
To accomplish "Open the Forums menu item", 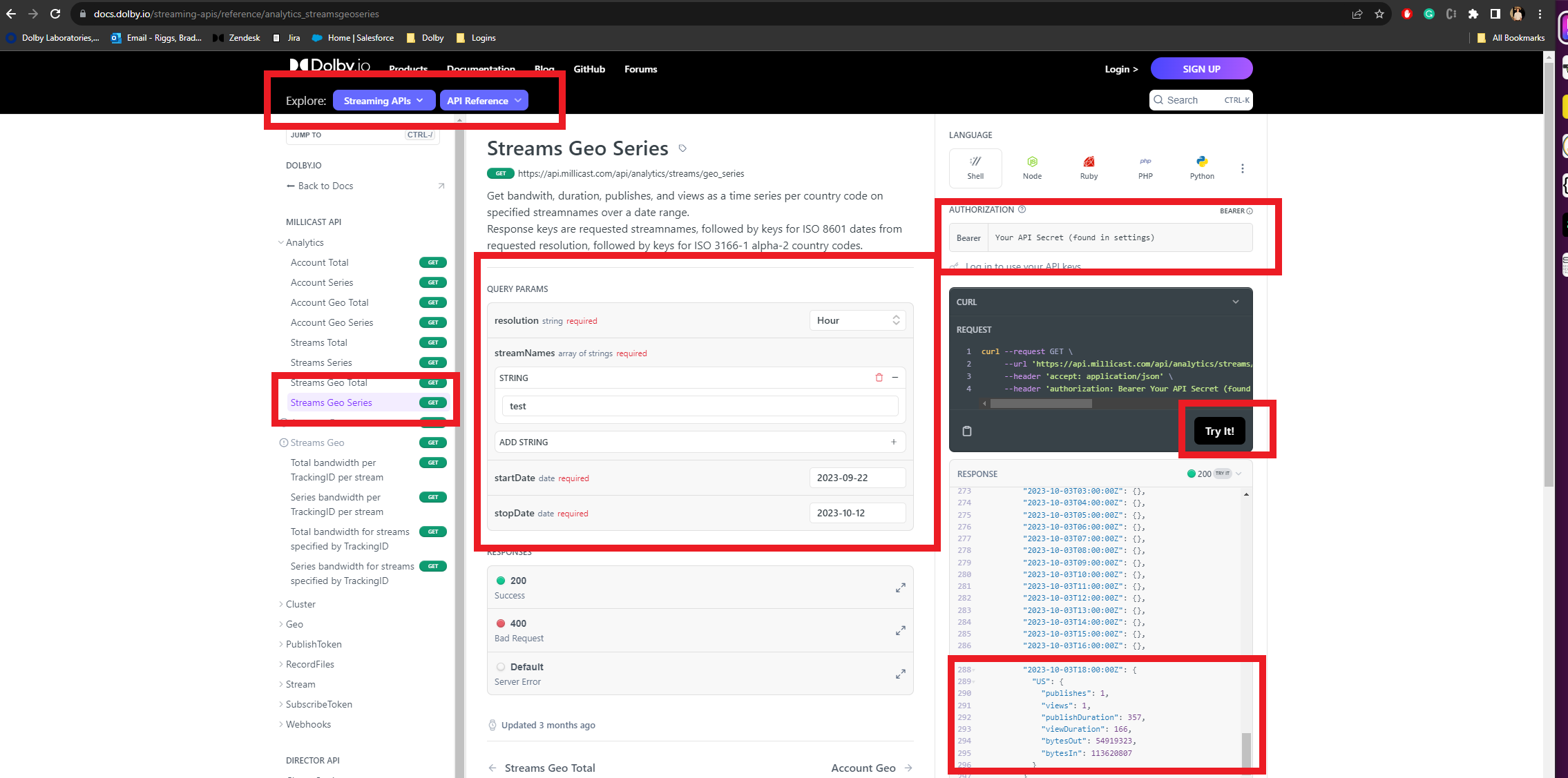I will [x=640, y=69].
